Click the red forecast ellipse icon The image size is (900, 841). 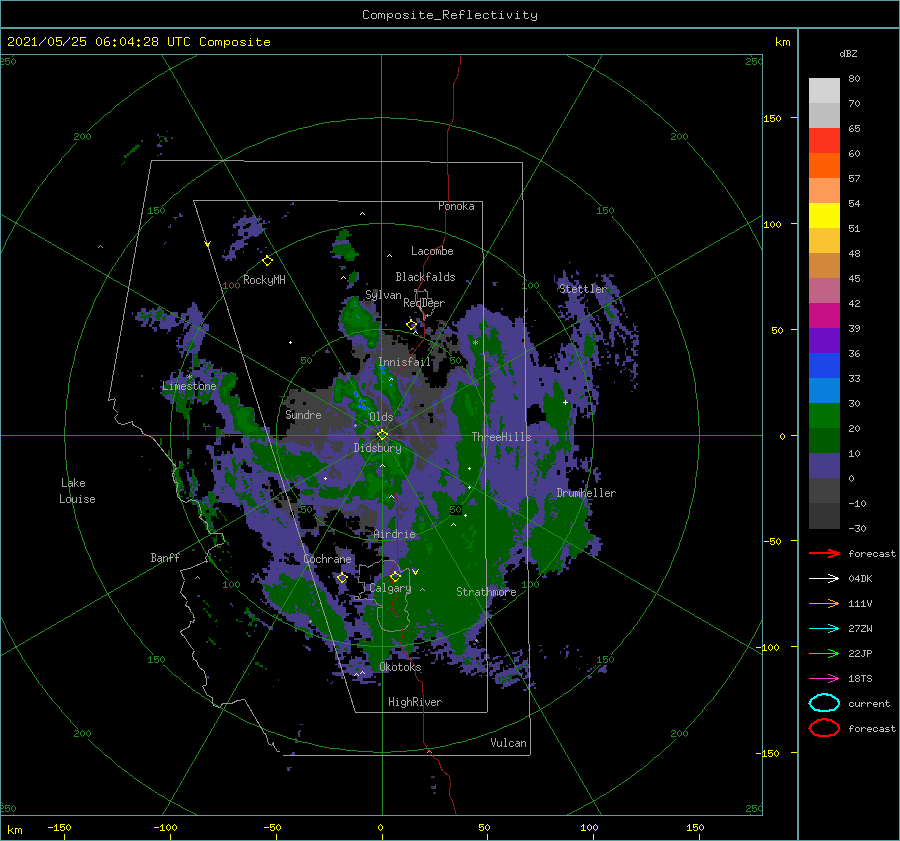824,728
